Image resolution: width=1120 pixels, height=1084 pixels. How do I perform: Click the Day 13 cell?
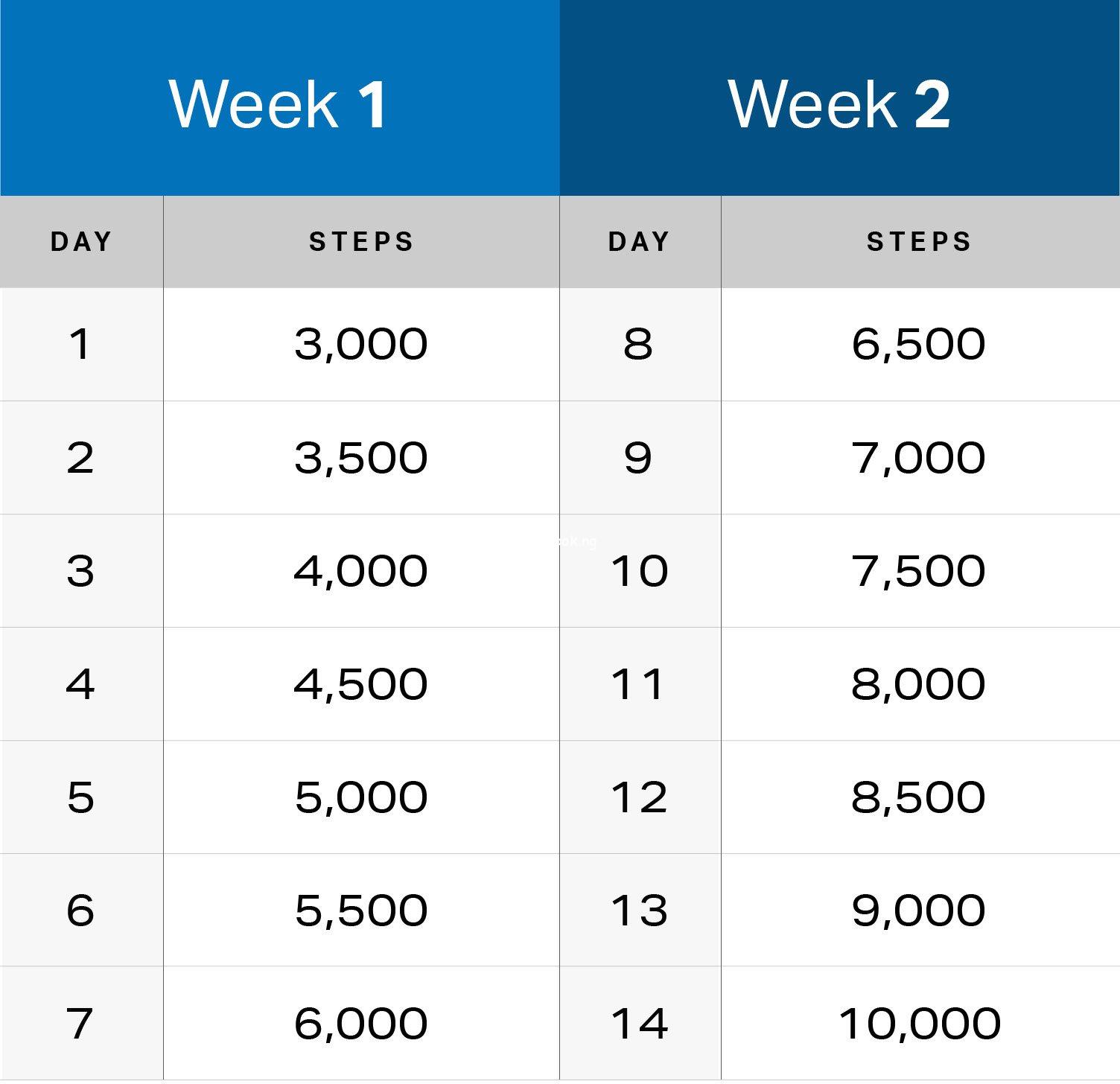click(639, 911)
